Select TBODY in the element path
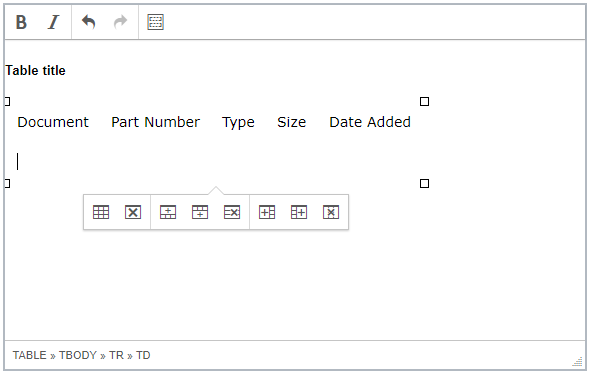 click(x=78, y=355)
